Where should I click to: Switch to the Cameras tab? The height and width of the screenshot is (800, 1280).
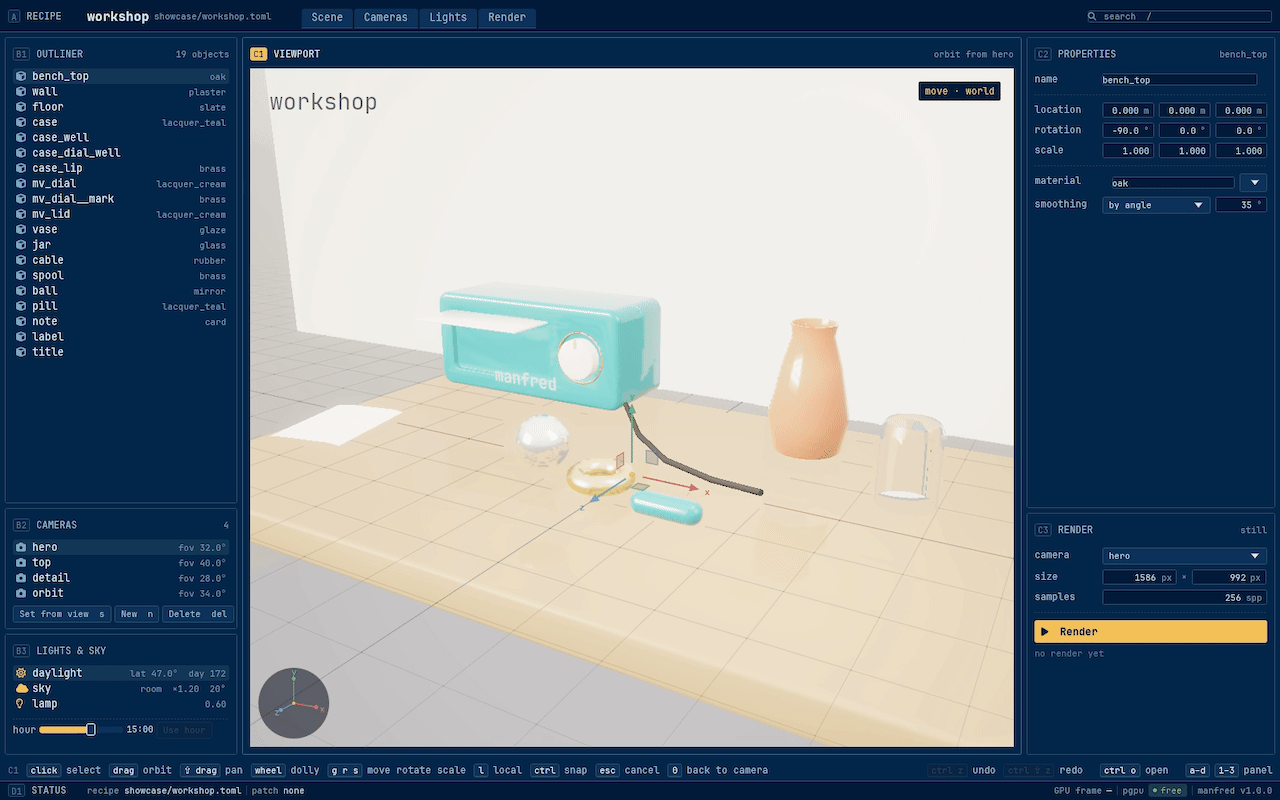click(x=385, y=18)
